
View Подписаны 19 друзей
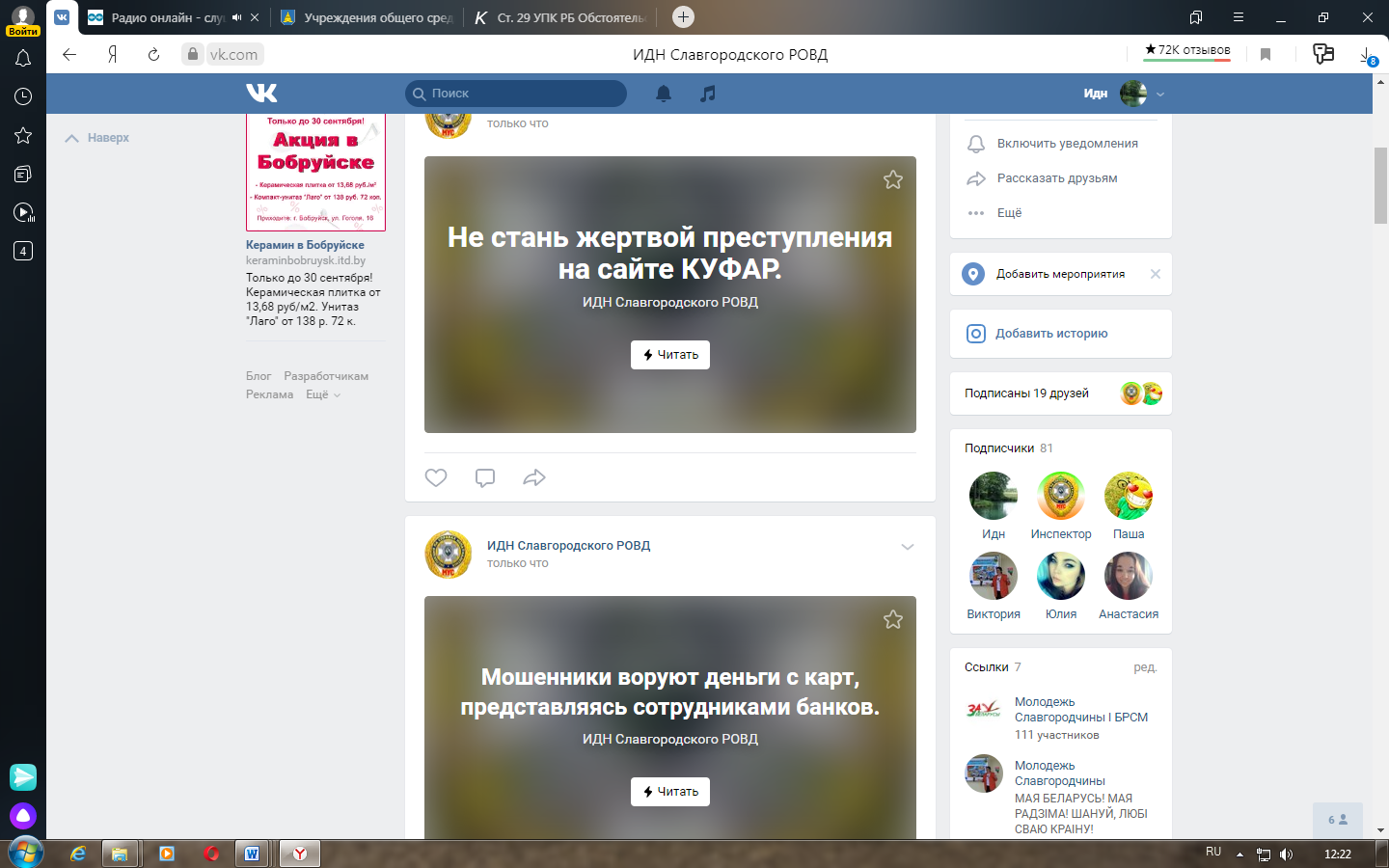pos(1026,393)
